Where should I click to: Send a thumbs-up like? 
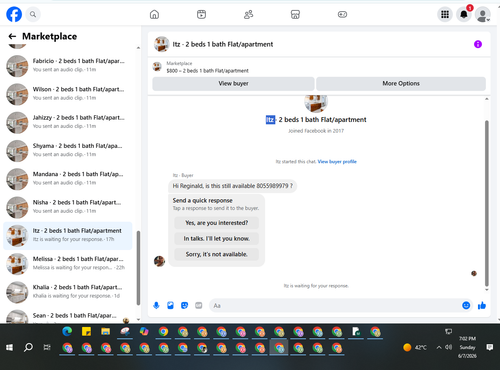482,305
